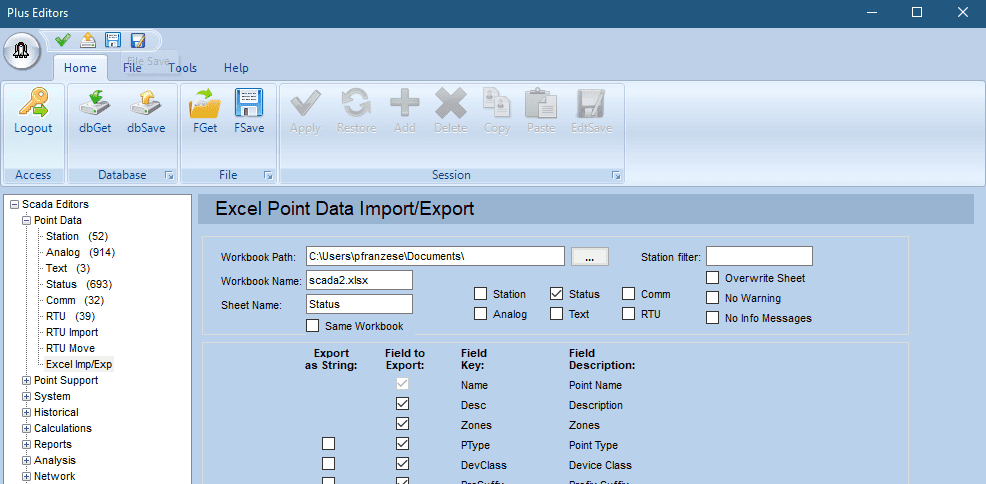Expand the Point Support tree node
The height and width of the screenshot is (484, 986).
click(26, 380)
